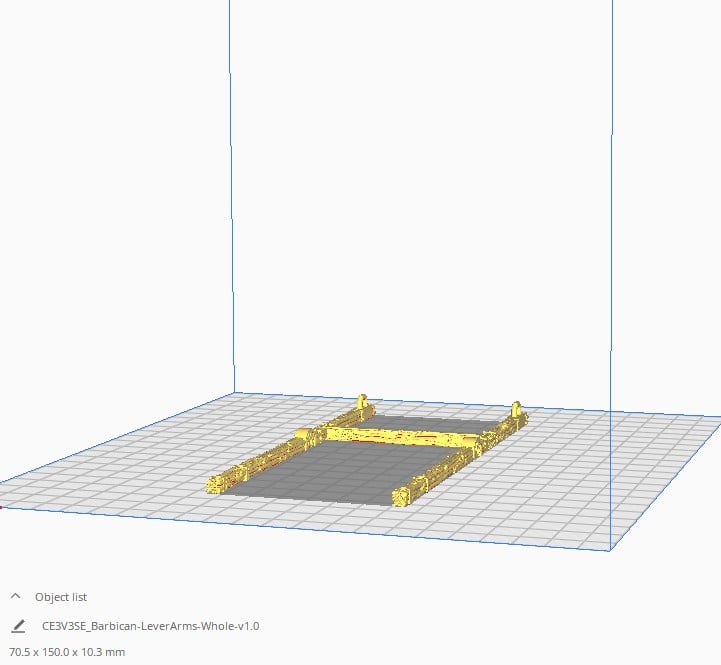Click the pencil edit name icon

[x=18, y=626]
